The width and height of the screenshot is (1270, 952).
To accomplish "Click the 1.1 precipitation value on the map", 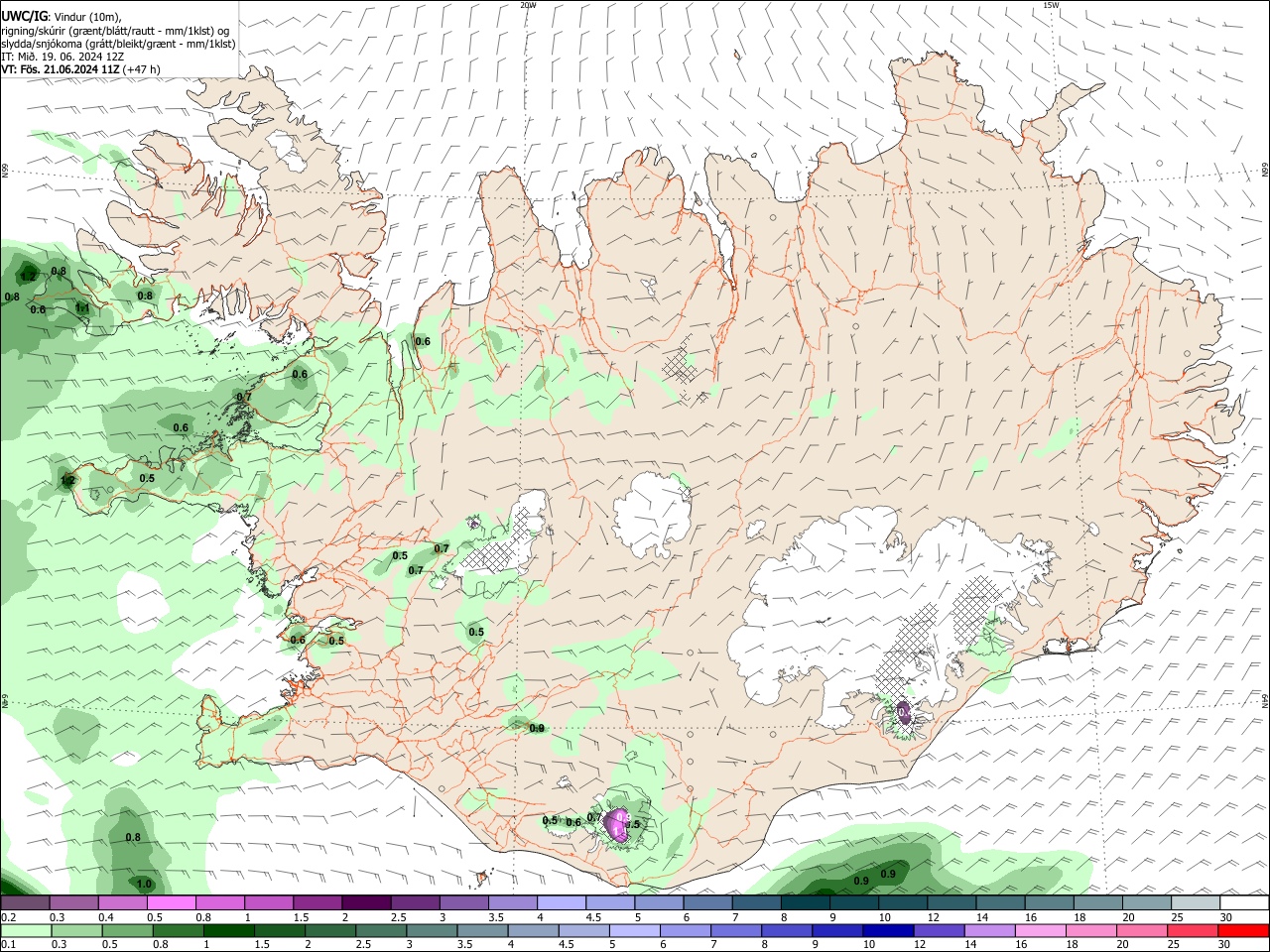I will 82,308.
